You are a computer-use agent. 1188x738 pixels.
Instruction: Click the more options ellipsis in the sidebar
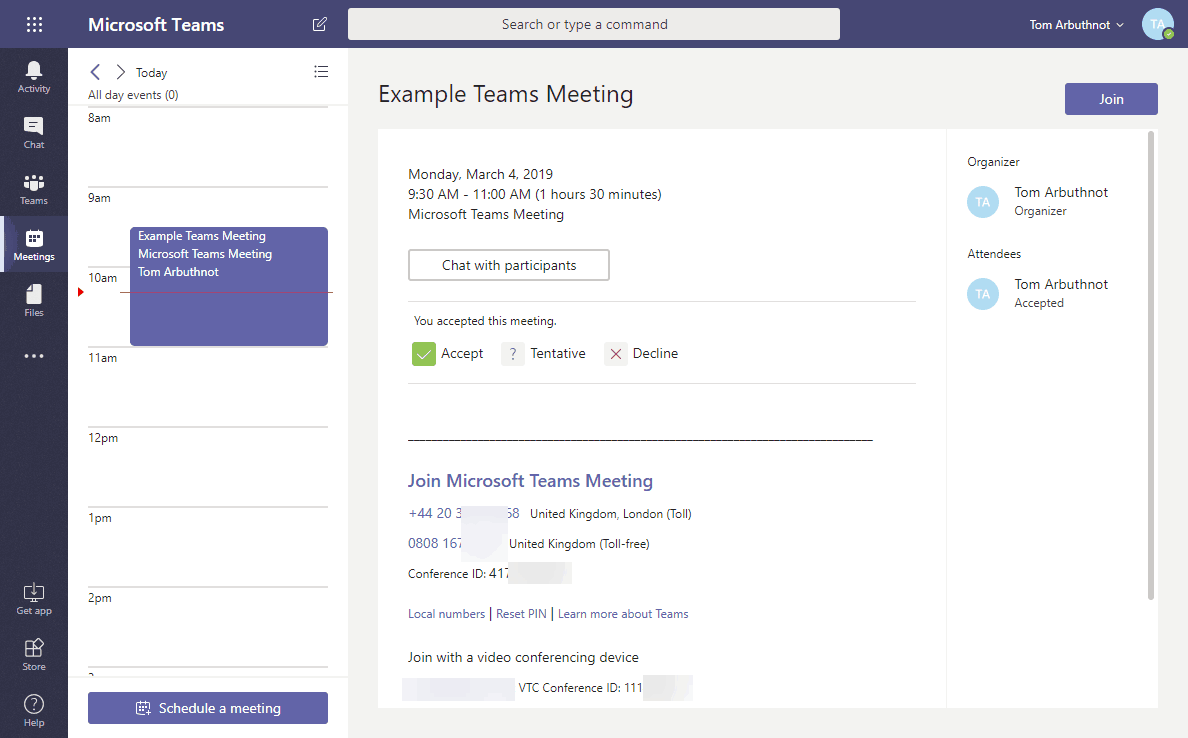(x=33, y=355)
